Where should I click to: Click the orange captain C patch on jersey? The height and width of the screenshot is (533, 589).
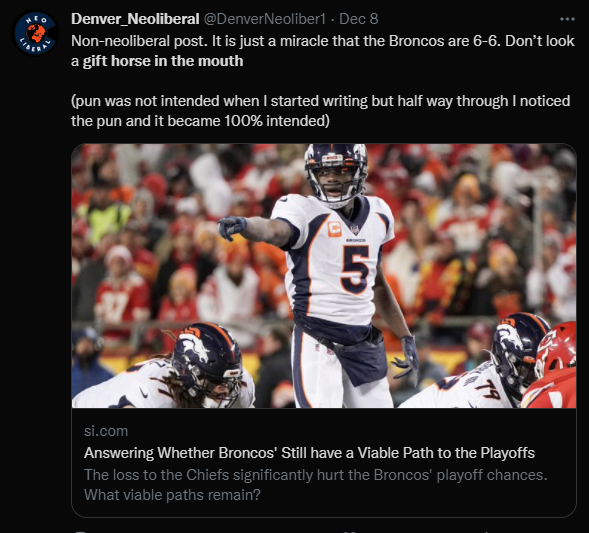click(334, 229)
